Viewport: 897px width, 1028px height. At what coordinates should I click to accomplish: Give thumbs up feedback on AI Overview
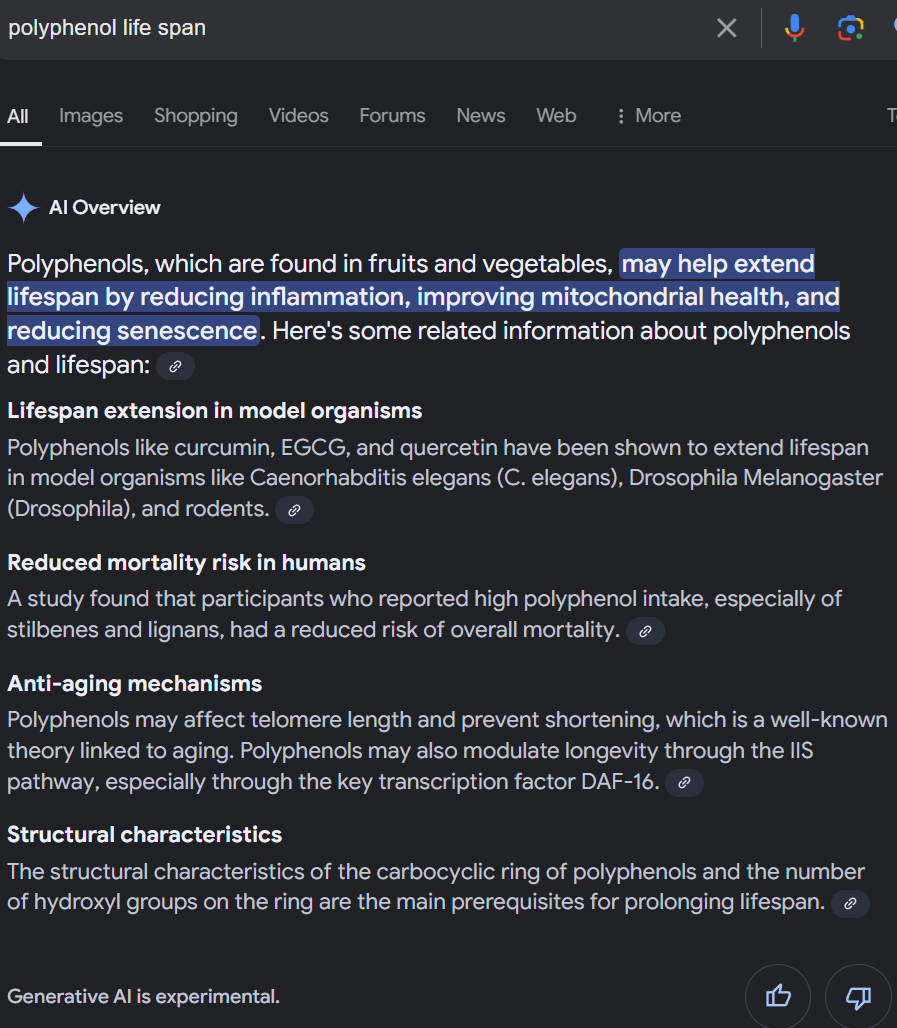pos(778,997)
